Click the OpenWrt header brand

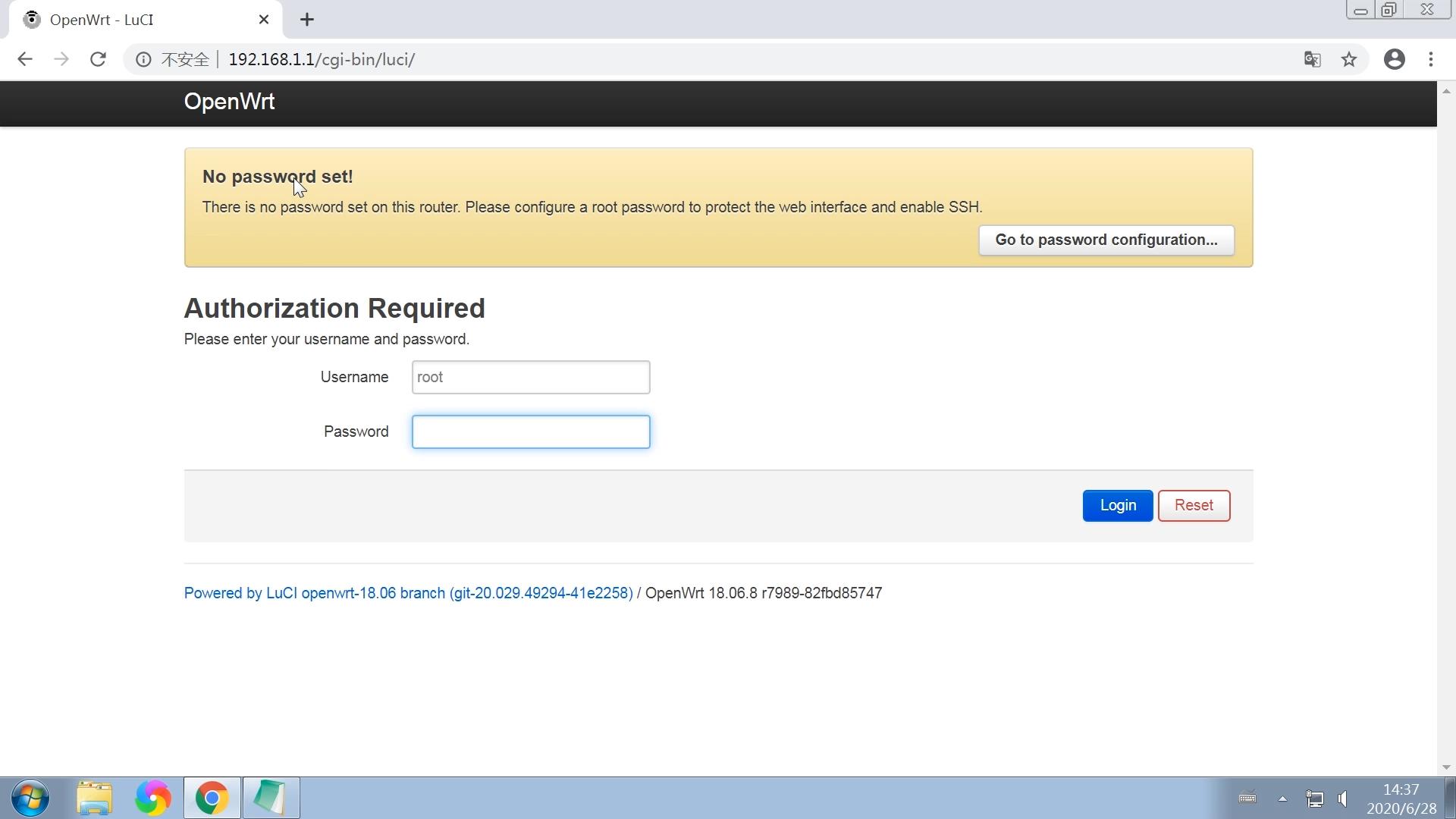[229, 102]
